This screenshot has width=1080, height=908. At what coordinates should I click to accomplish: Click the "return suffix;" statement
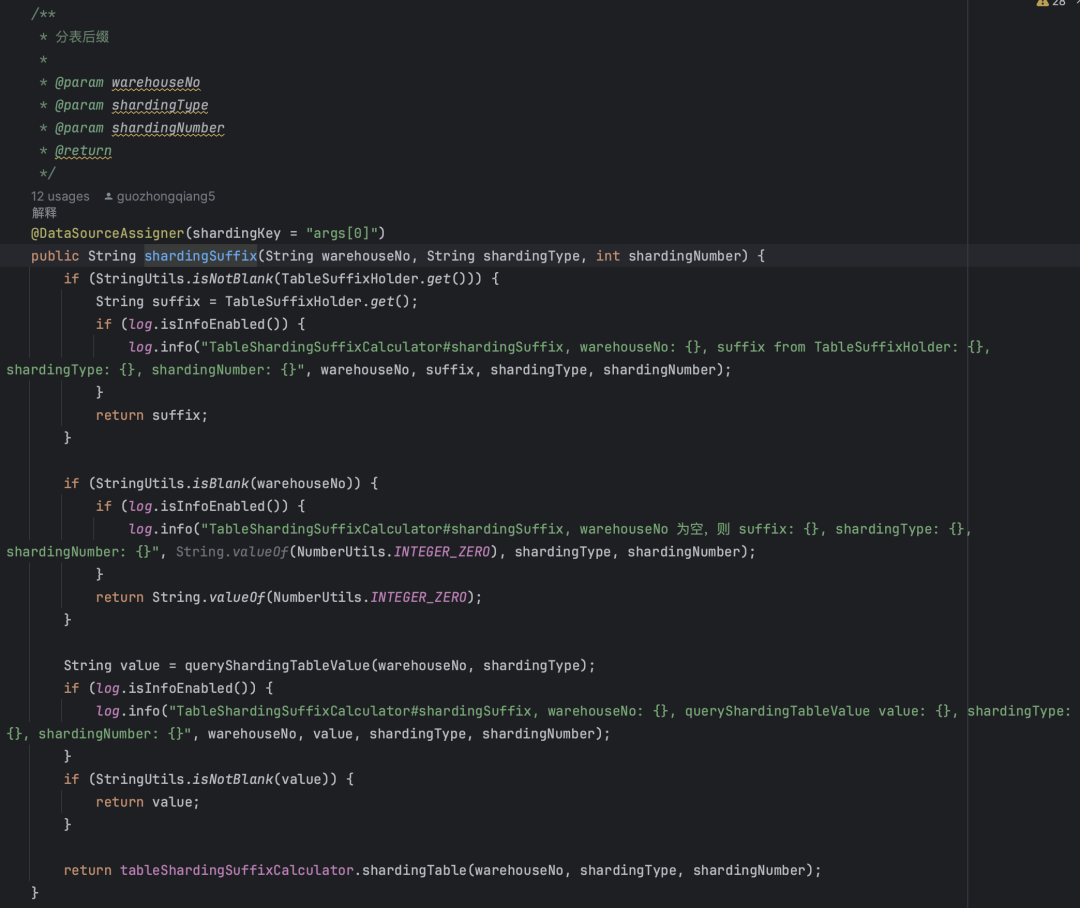[152, 415]
